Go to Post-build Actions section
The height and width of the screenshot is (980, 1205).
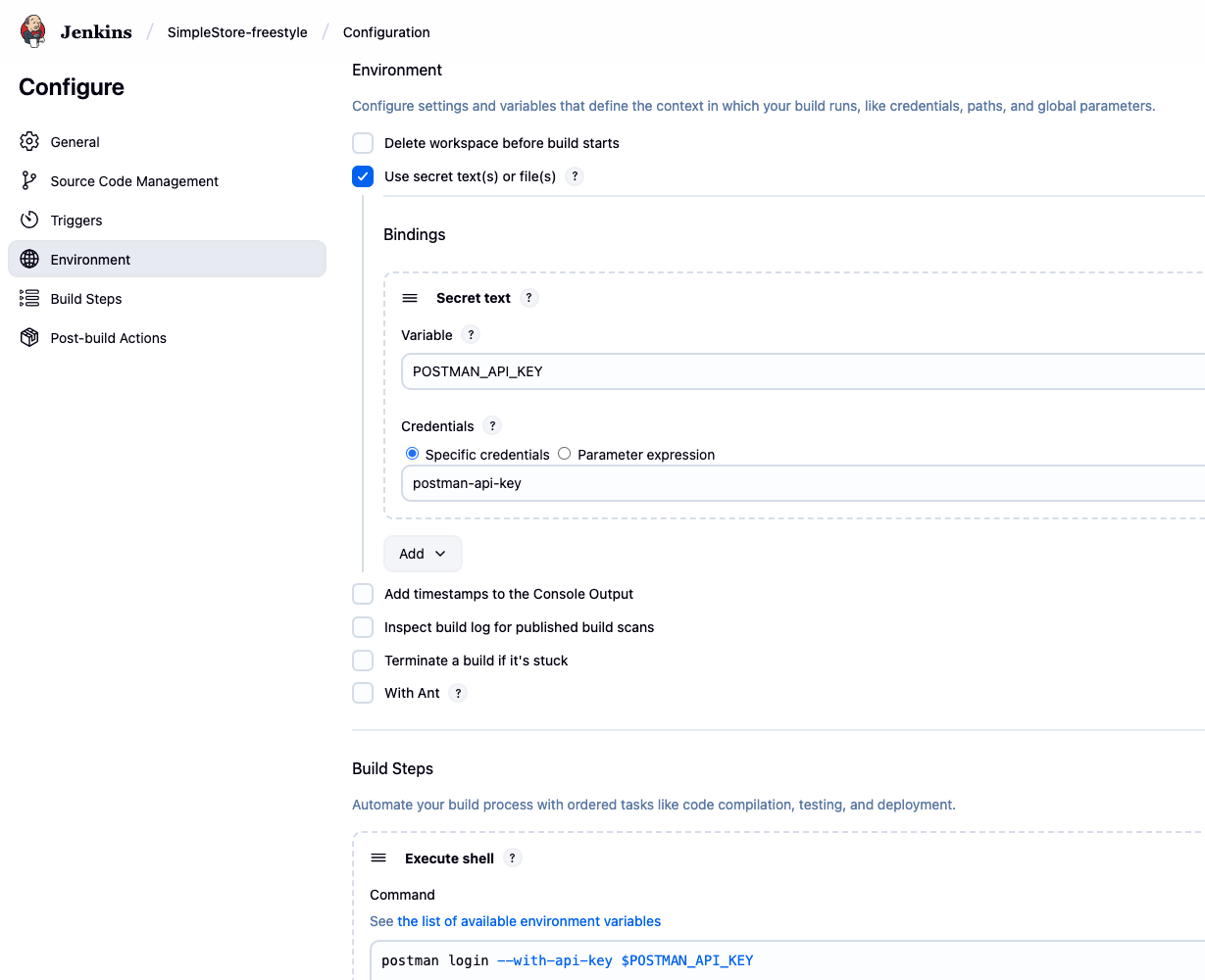click(x=167, y=337)
